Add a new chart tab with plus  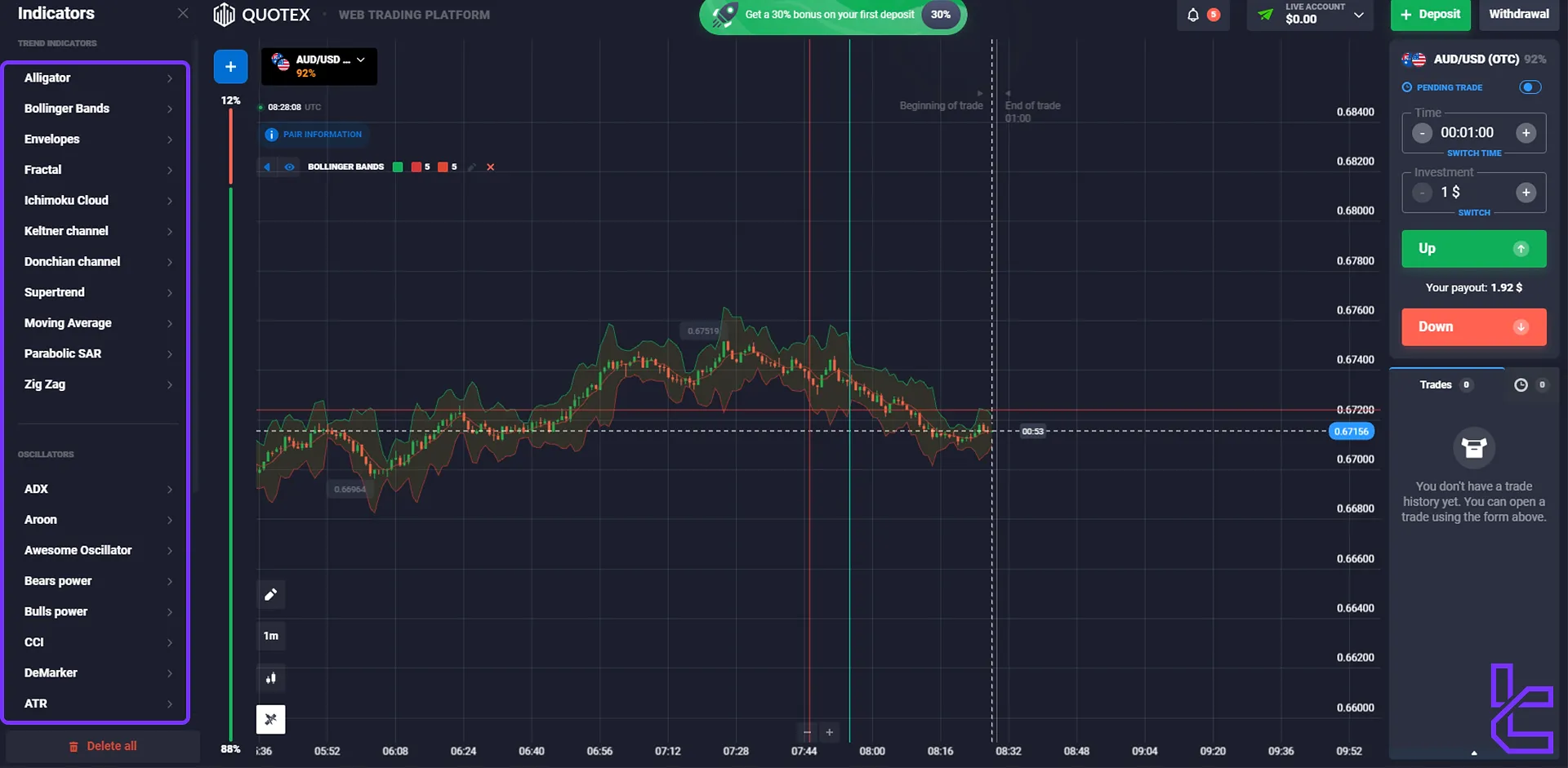coord(230,66)
